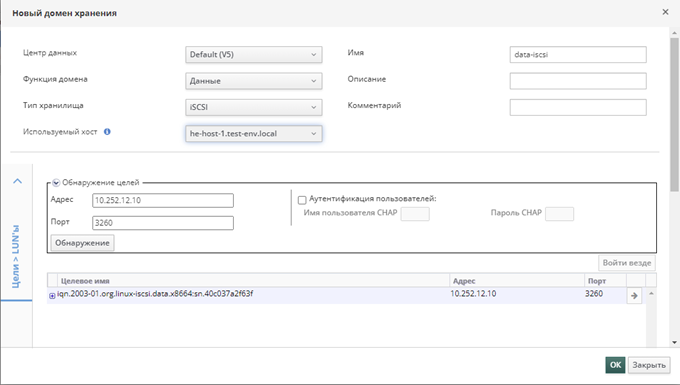This screenshot has width=680, height=385.
Task: Click the Адрес column header in targets table
Action: tap(517, 281)
